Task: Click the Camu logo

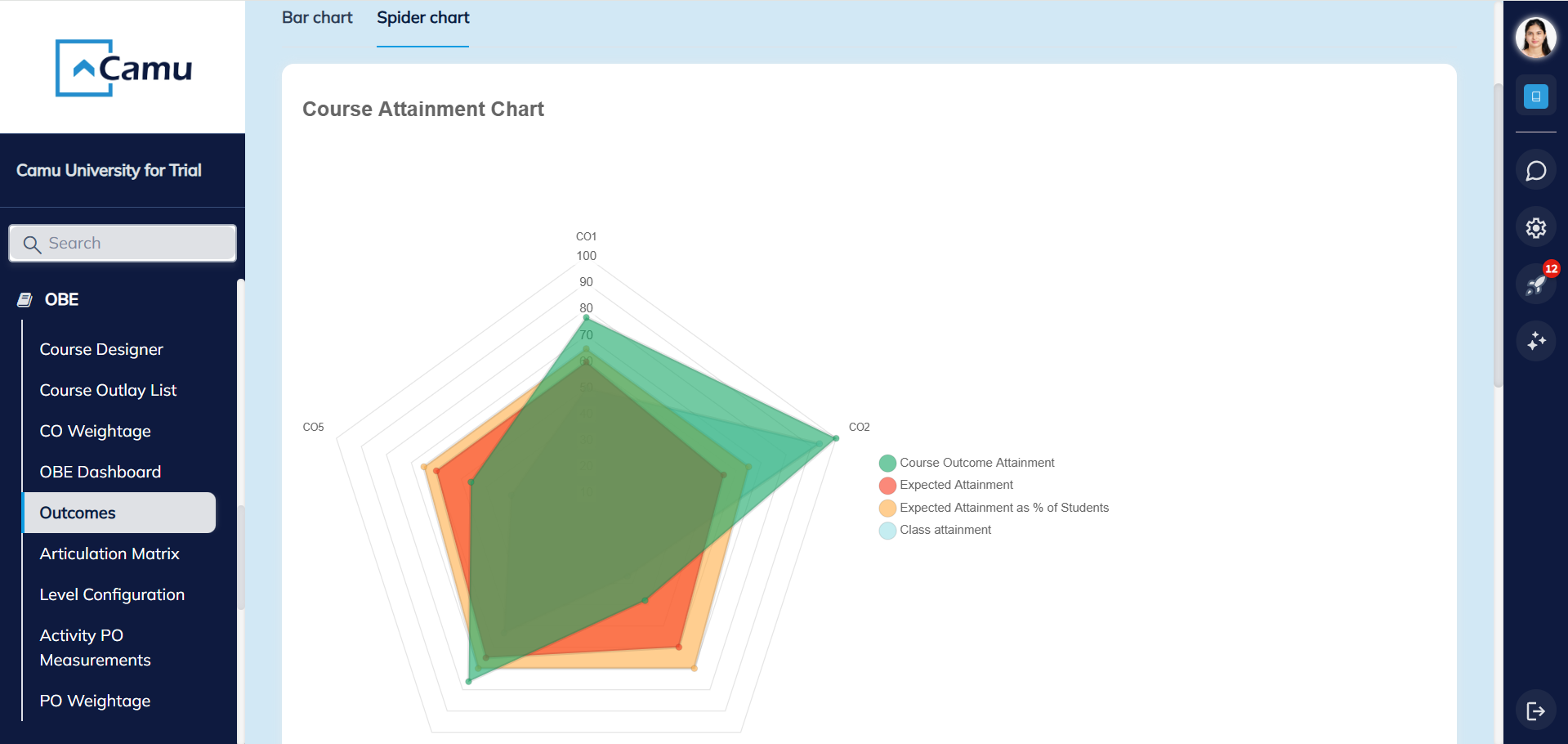Action: click(x=124, y=68)
